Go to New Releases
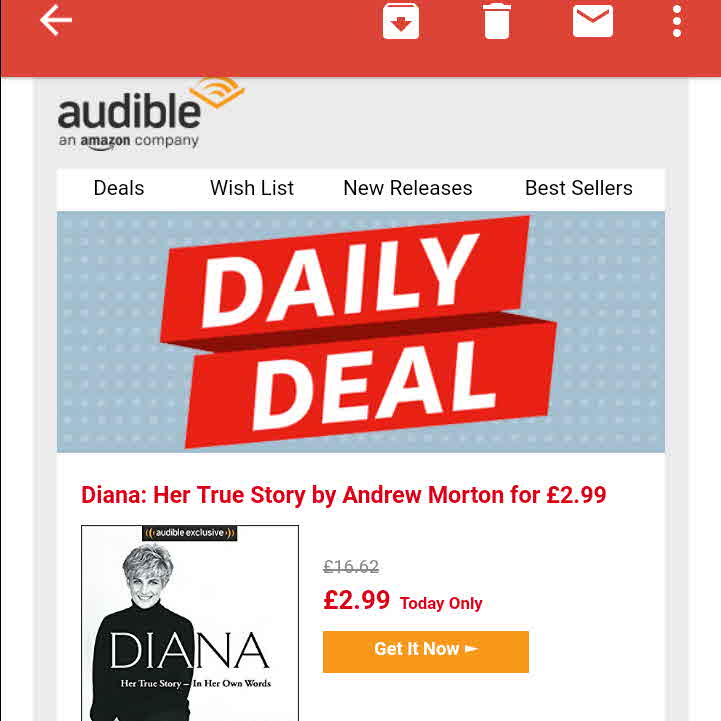The image size is (721, 721). (x=408, y=188)
